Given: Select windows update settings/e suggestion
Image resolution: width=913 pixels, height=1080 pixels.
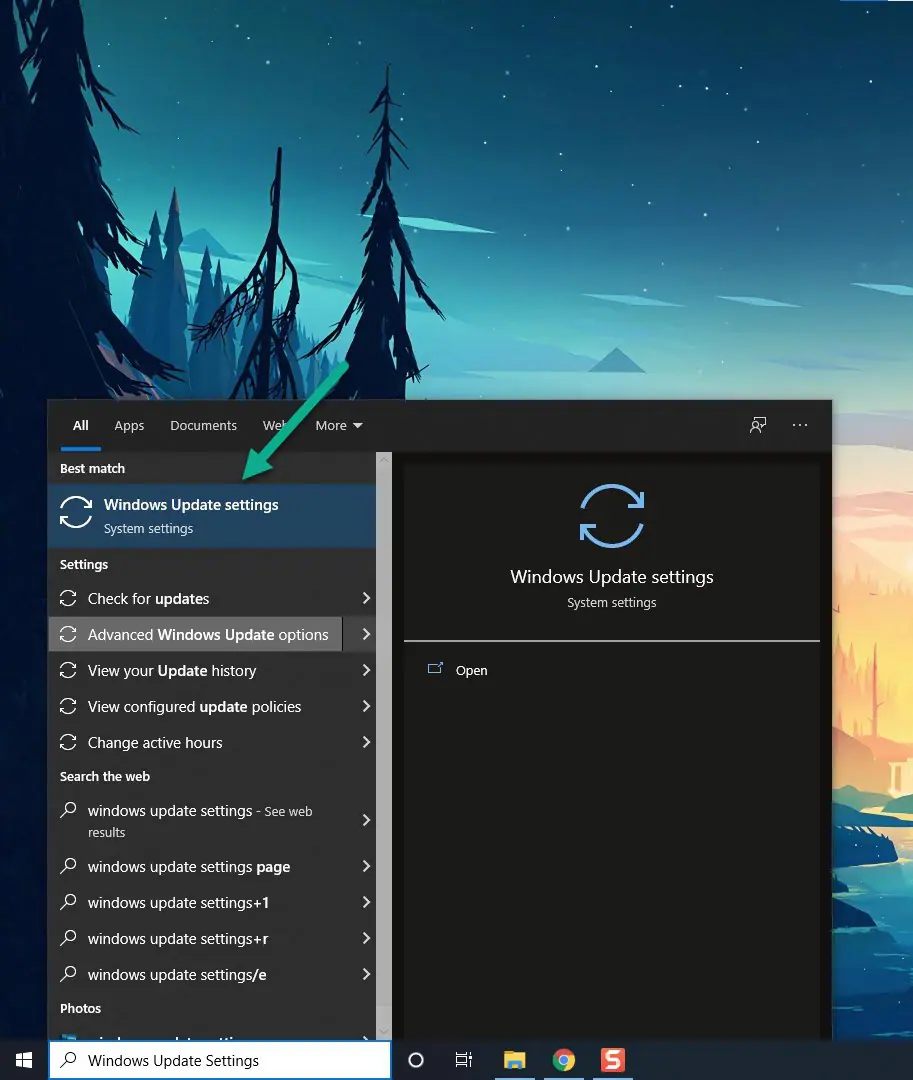Looking at the screenshot, I should [x=212, y=974].
